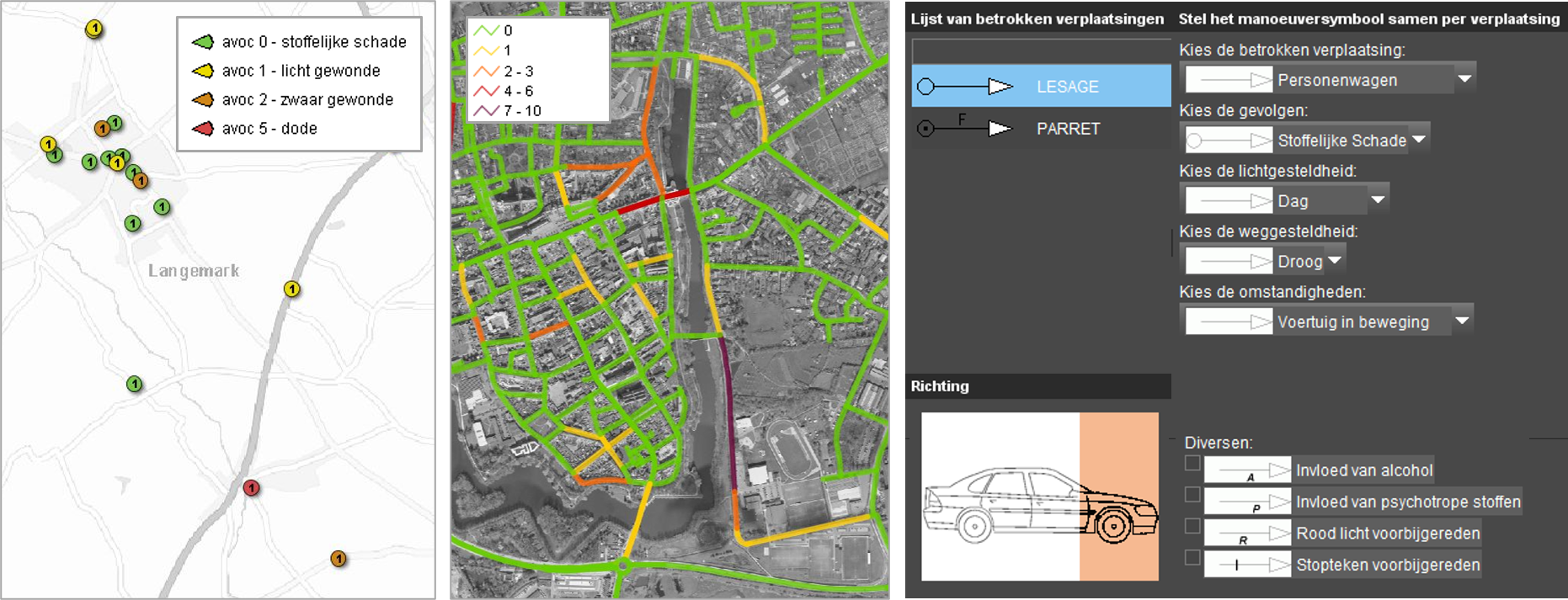This screenshot has width=1568, height=600.
Task: Open the Dag light condition dropdown
Action: click(1378, 200)
